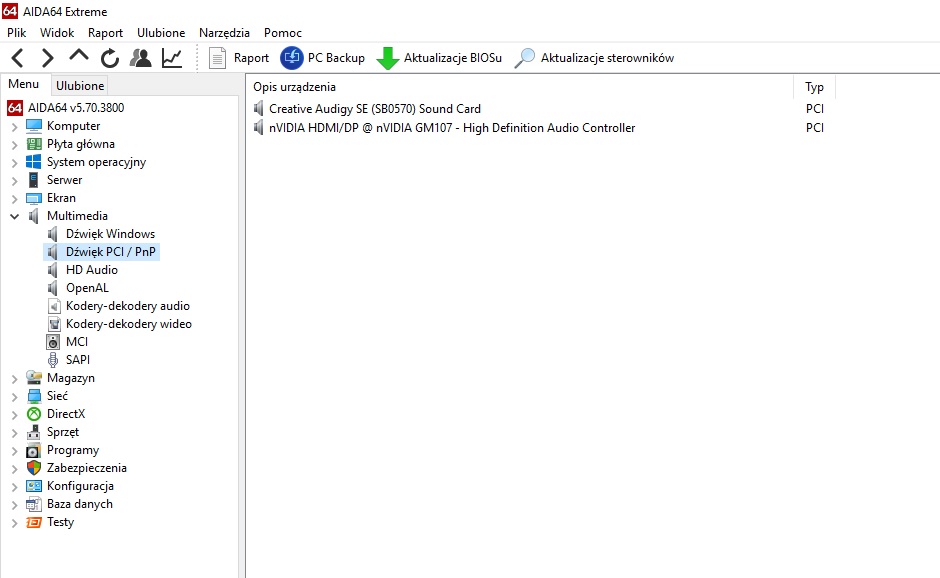Select the Creative Audigy SE Sound Card row
Screen dimensions: 940x578
[x=375, y=109]
